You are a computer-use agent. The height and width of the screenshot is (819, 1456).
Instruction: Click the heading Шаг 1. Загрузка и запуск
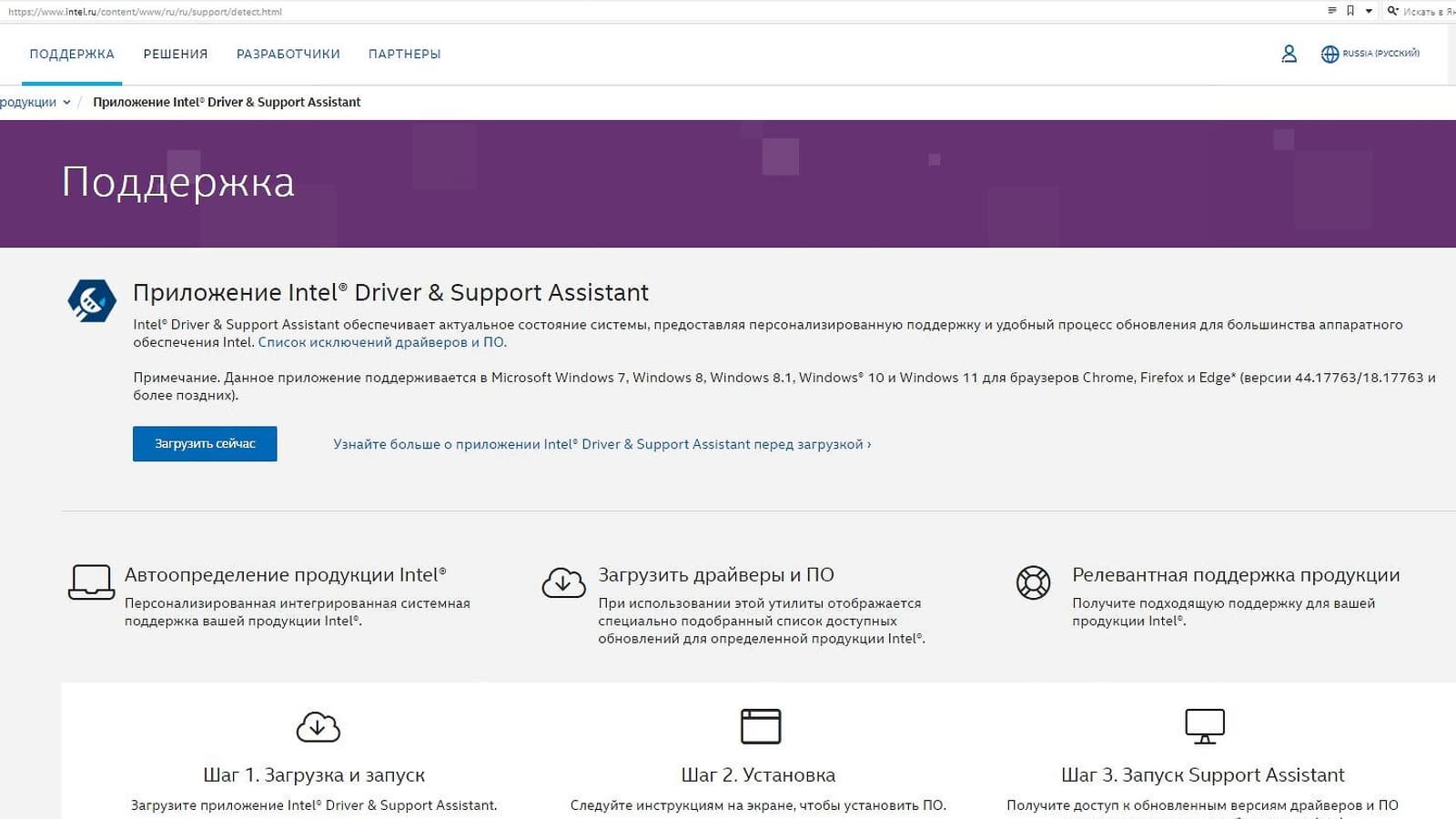(314, 775)
